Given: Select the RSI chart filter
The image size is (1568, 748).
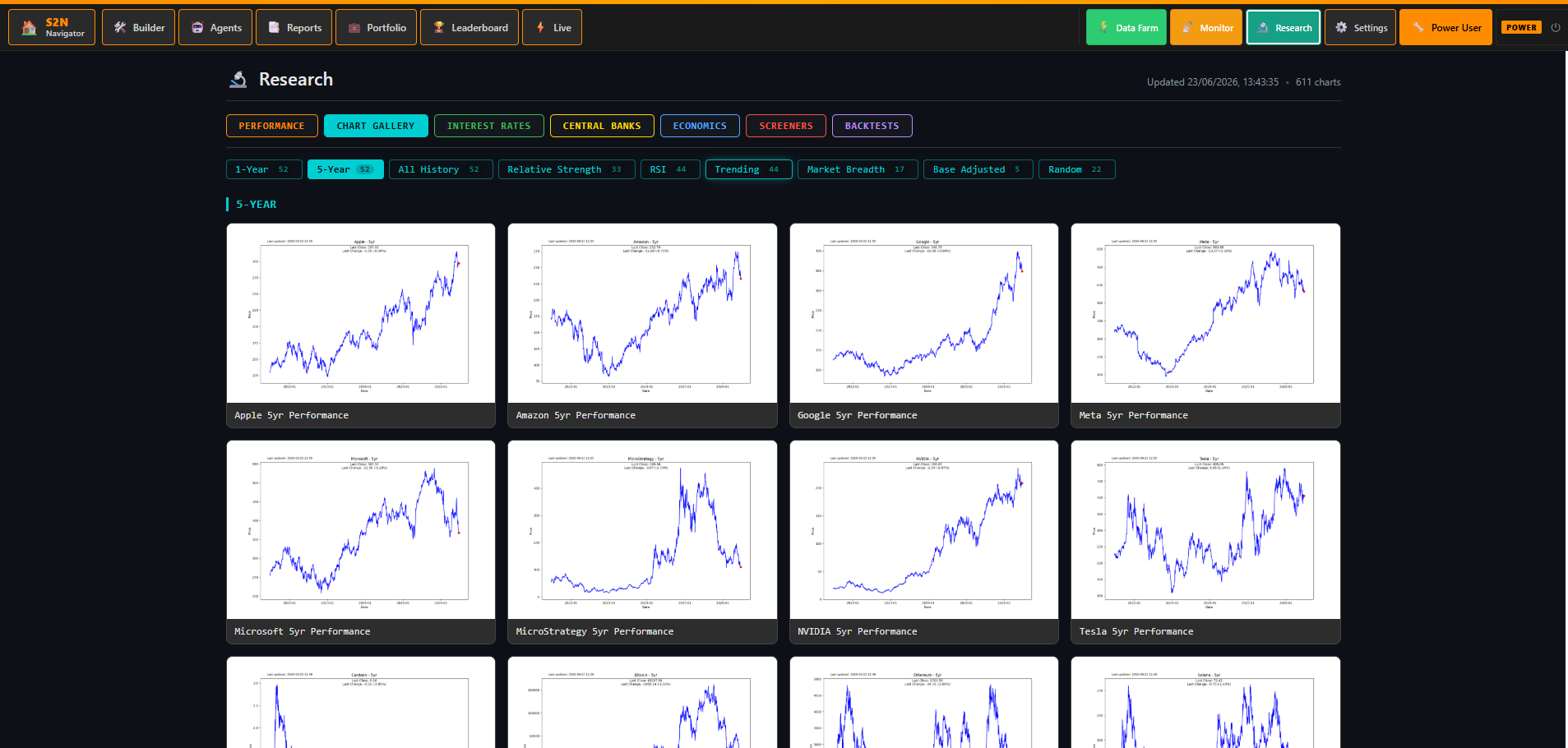Looking at the screenshot, I should click(670, 169).
